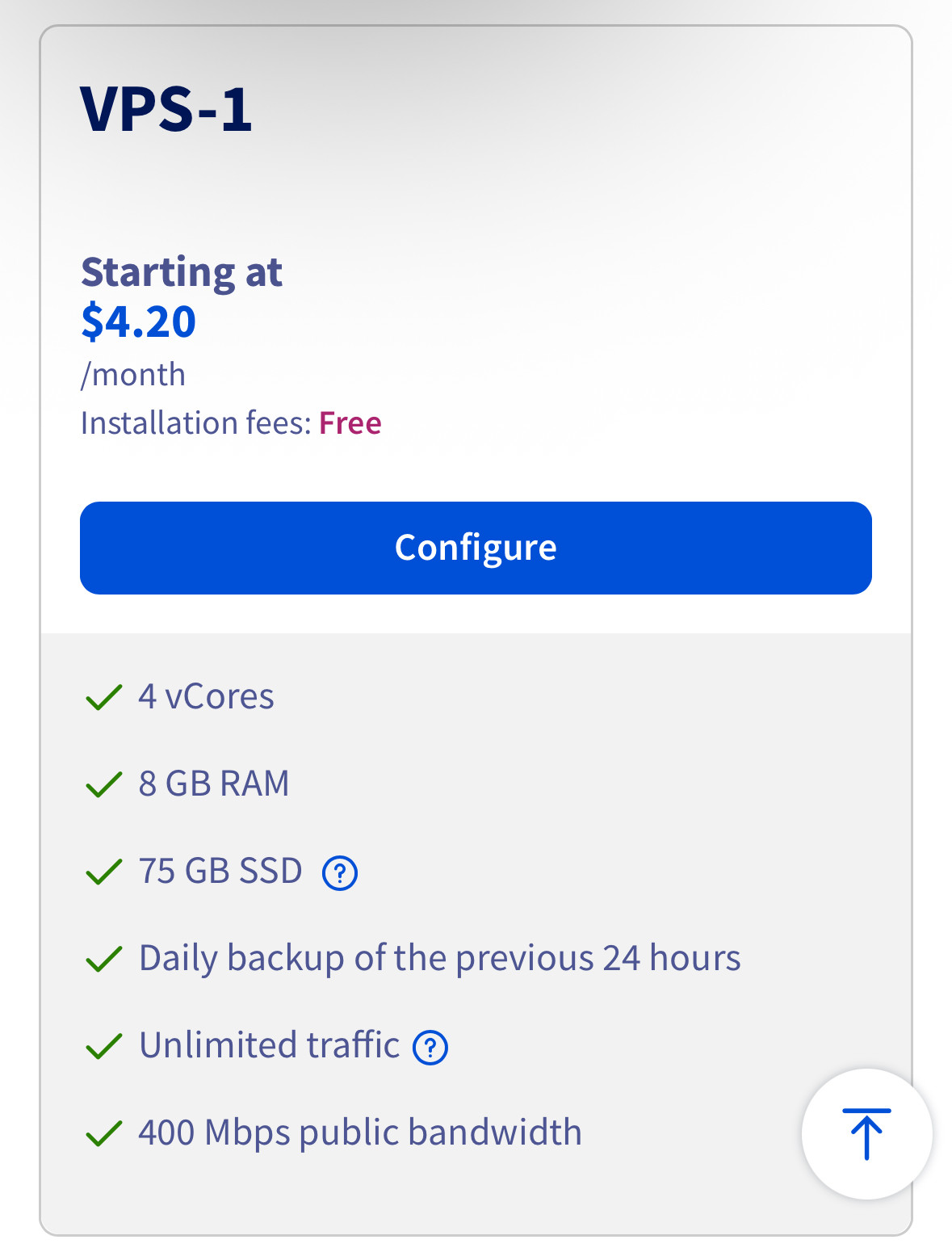Select the VPS-1 plan title
The height and width of the screenshot is (1248, 952).
[166, 108]
